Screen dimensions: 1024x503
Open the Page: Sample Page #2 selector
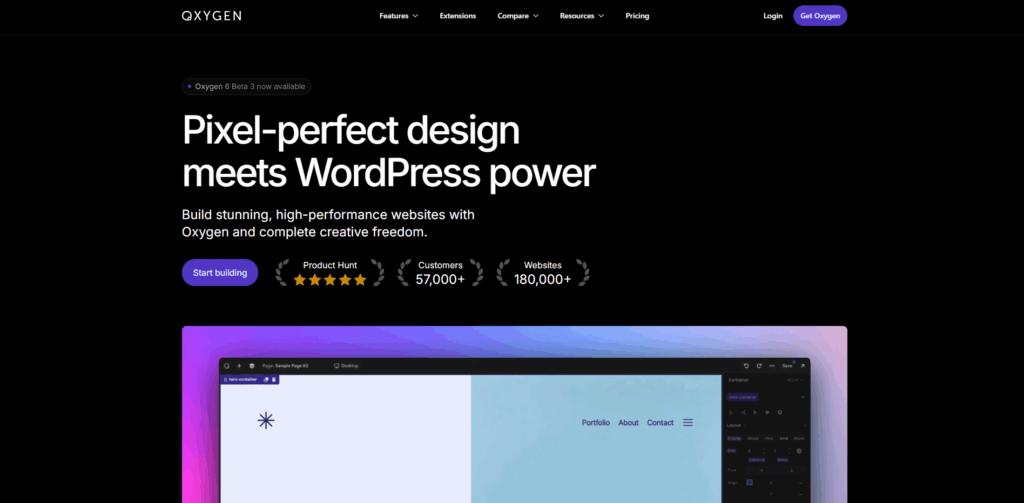(285, 366)
